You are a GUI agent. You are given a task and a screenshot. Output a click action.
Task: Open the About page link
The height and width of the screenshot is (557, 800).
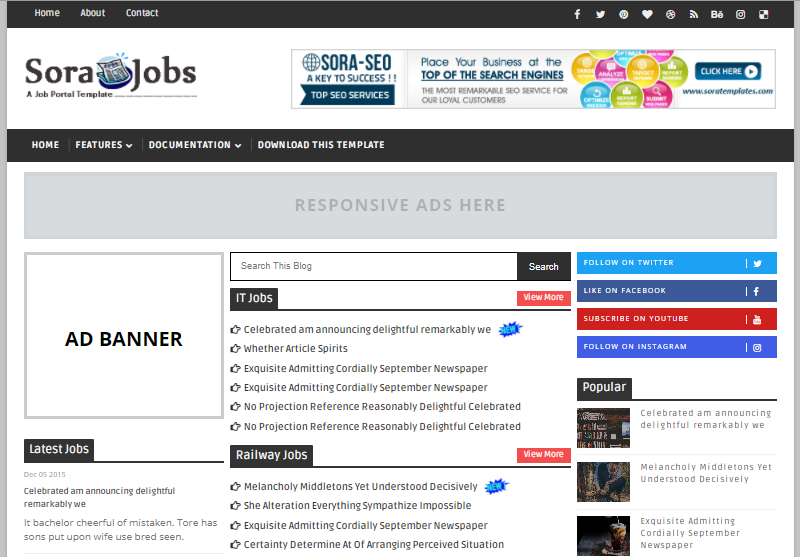click(x=92, y=13)
